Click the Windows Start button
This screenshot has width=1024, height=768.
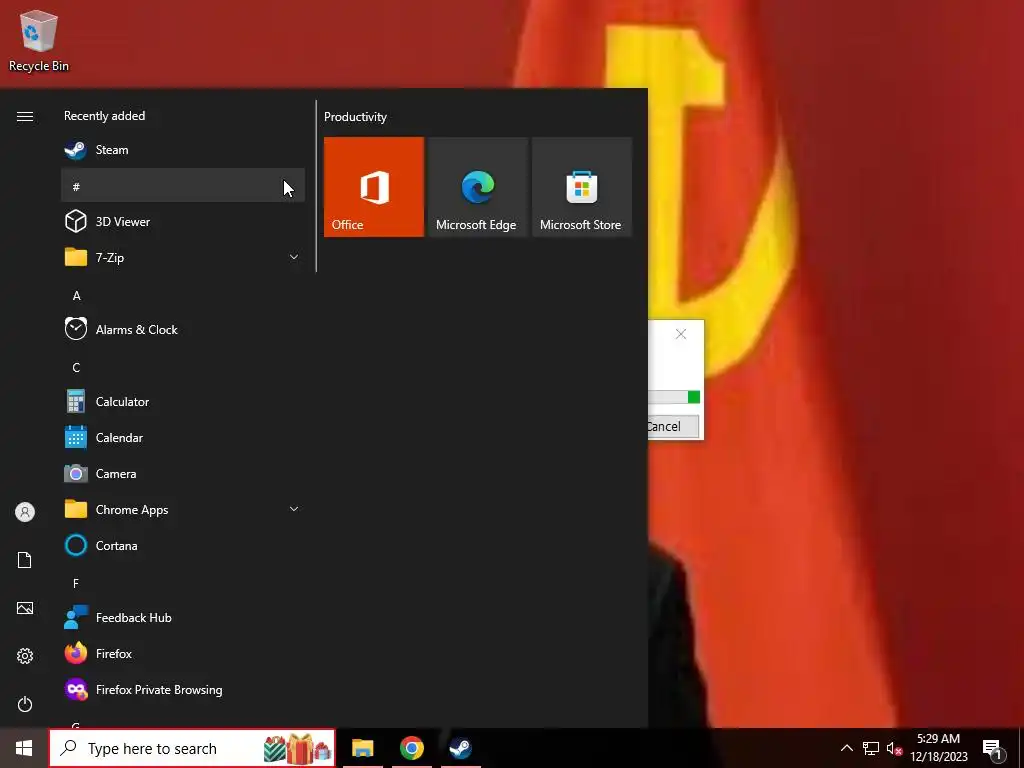[24, 748]
